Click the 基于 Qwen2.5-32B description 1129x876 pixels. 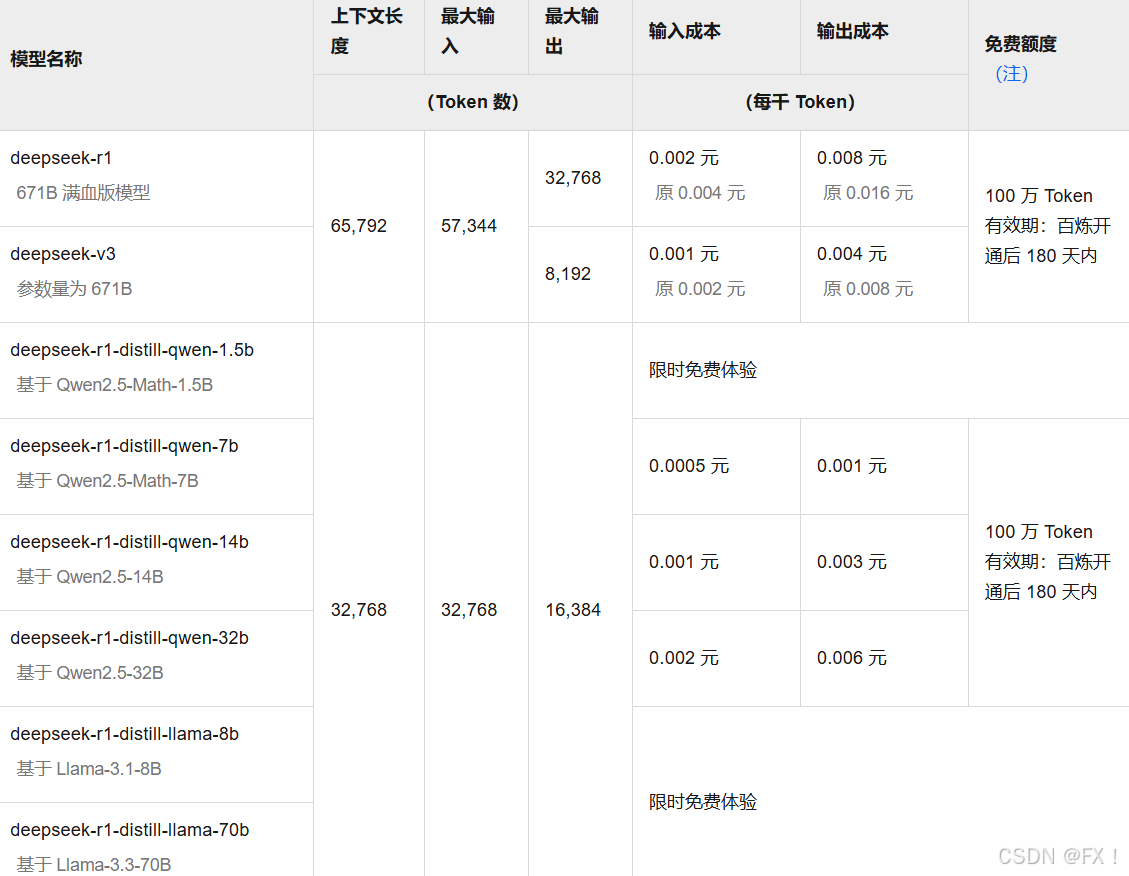[90, 673]
